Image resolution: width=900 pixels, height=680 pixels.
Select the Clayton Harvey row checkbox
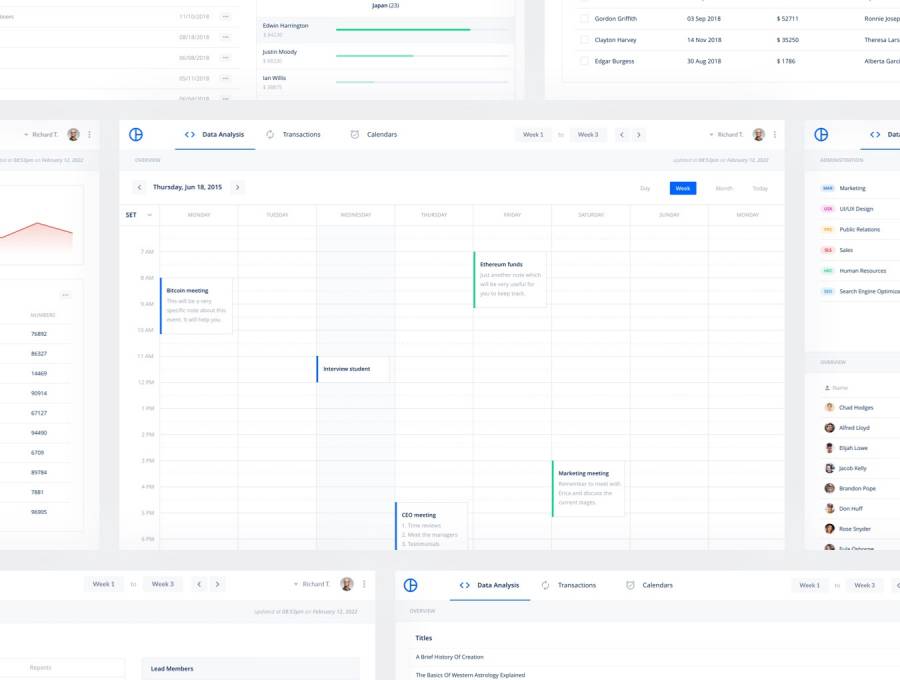(x=583, y=40)
